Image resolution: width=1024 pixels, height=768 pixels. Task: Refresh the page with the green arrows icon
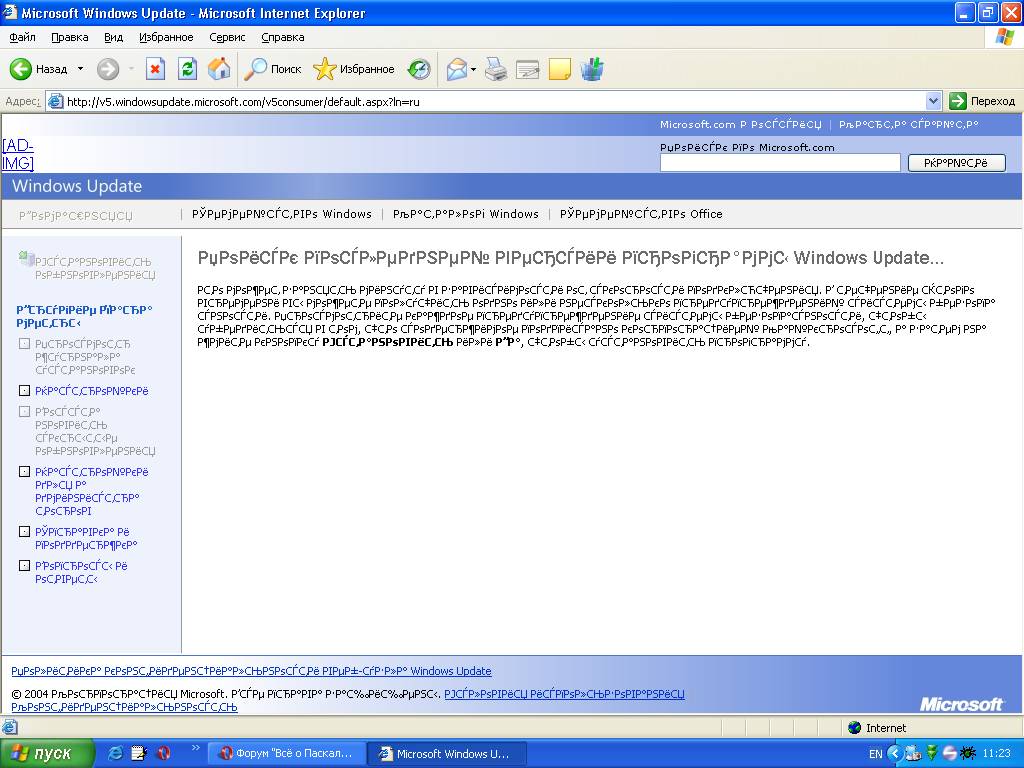[x=187, y=69]
